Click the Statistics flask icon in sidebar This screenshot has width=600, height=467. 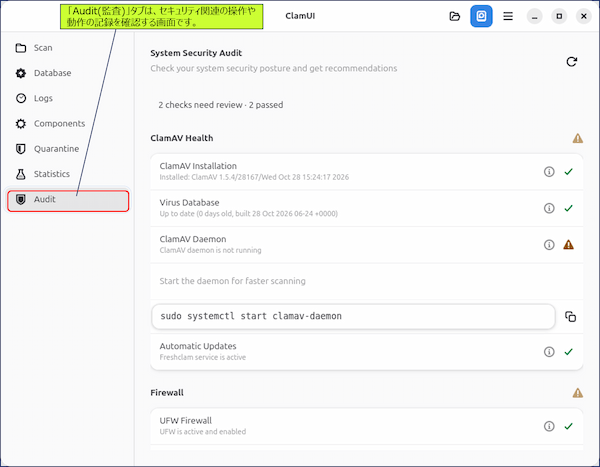pos(21,174)
